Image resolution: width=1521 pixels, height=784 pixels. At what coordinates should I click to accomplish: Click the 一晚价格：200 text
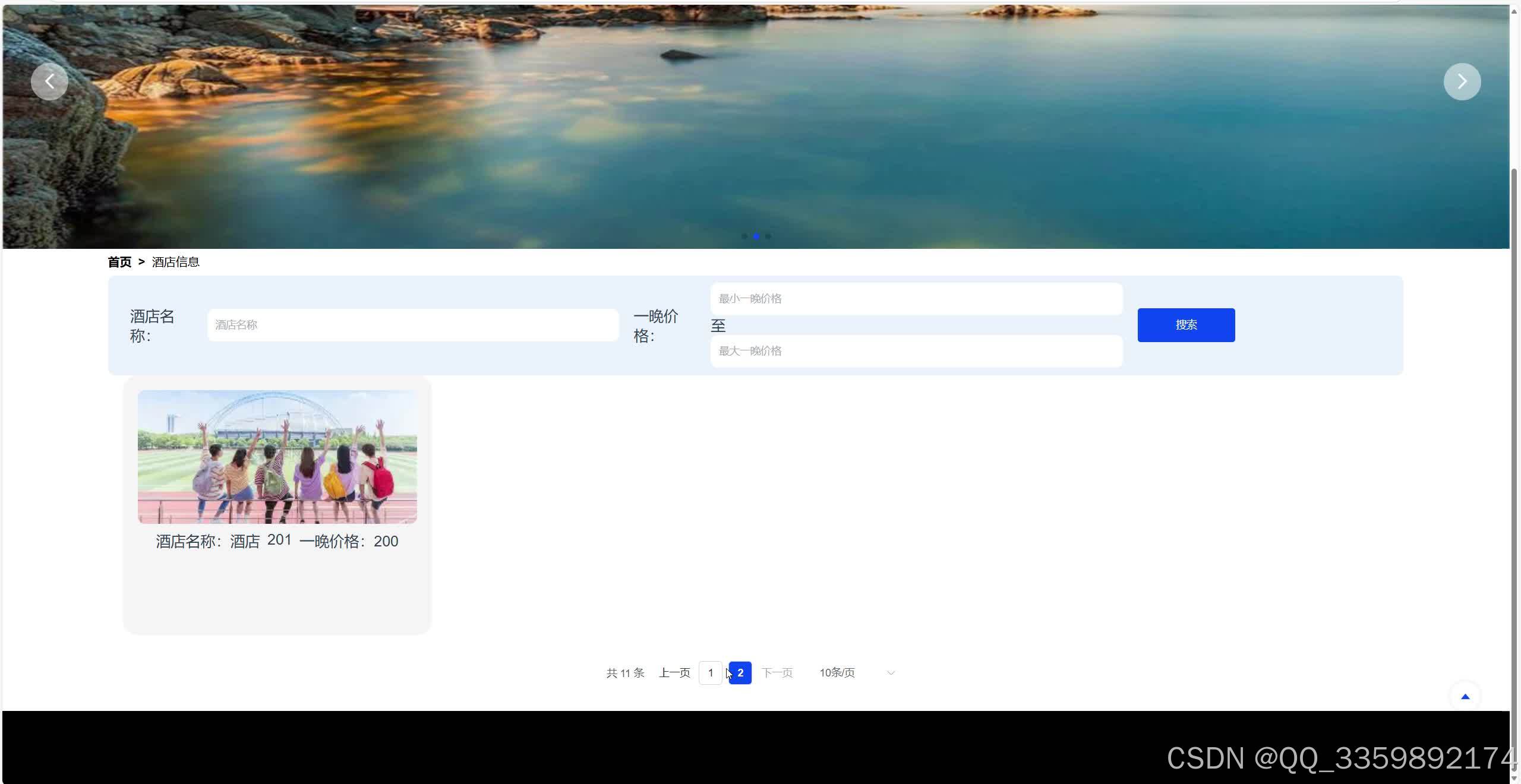pyautogui.click(x=349, y=541)
